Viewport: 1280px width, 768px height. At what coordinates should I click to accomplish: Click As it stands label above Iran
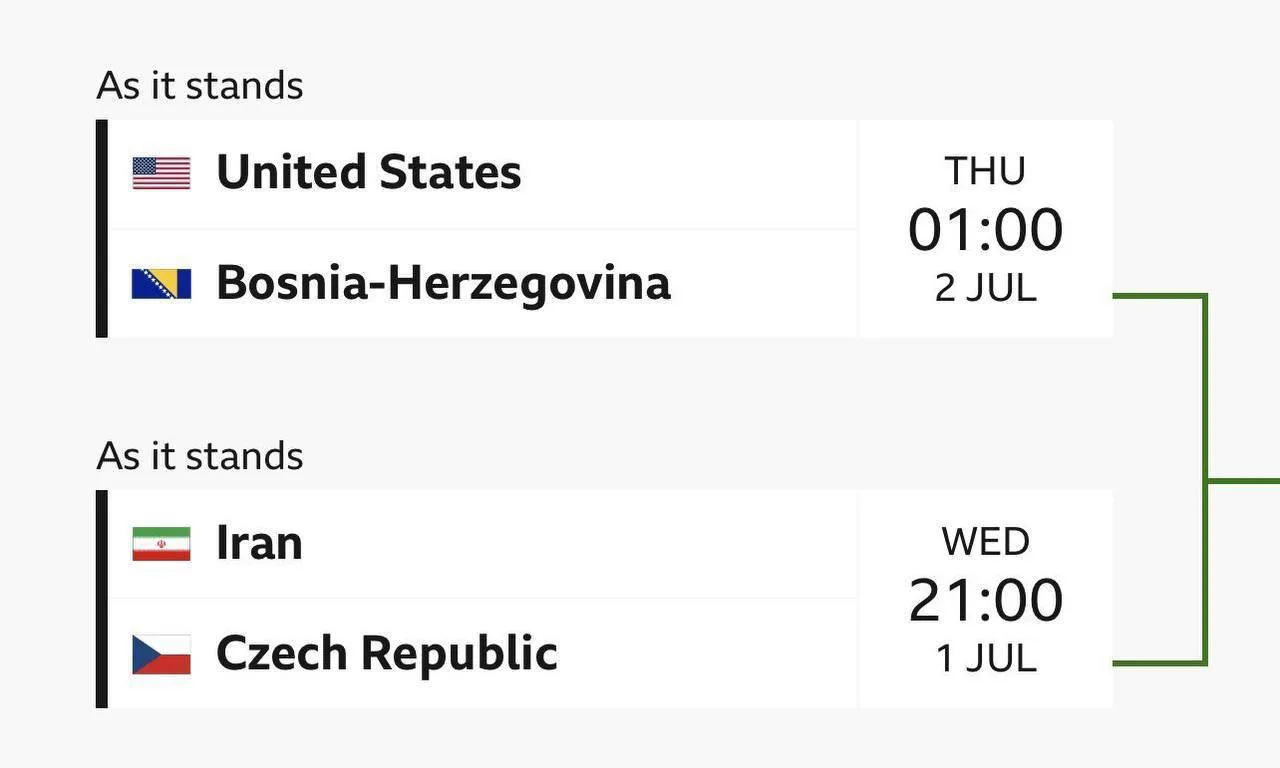tap(200, 456)
